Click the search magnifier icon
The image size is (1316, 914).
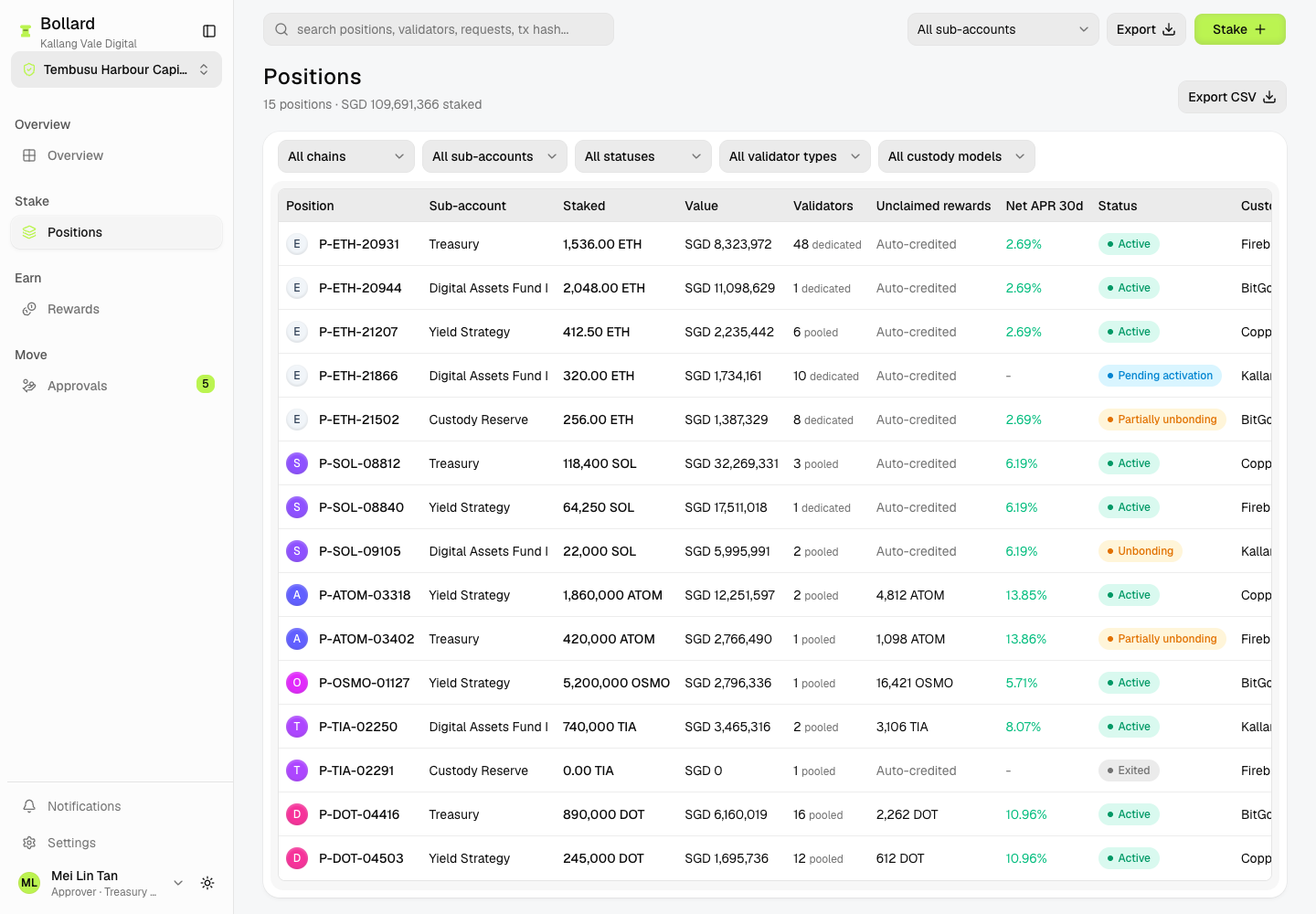281,29
